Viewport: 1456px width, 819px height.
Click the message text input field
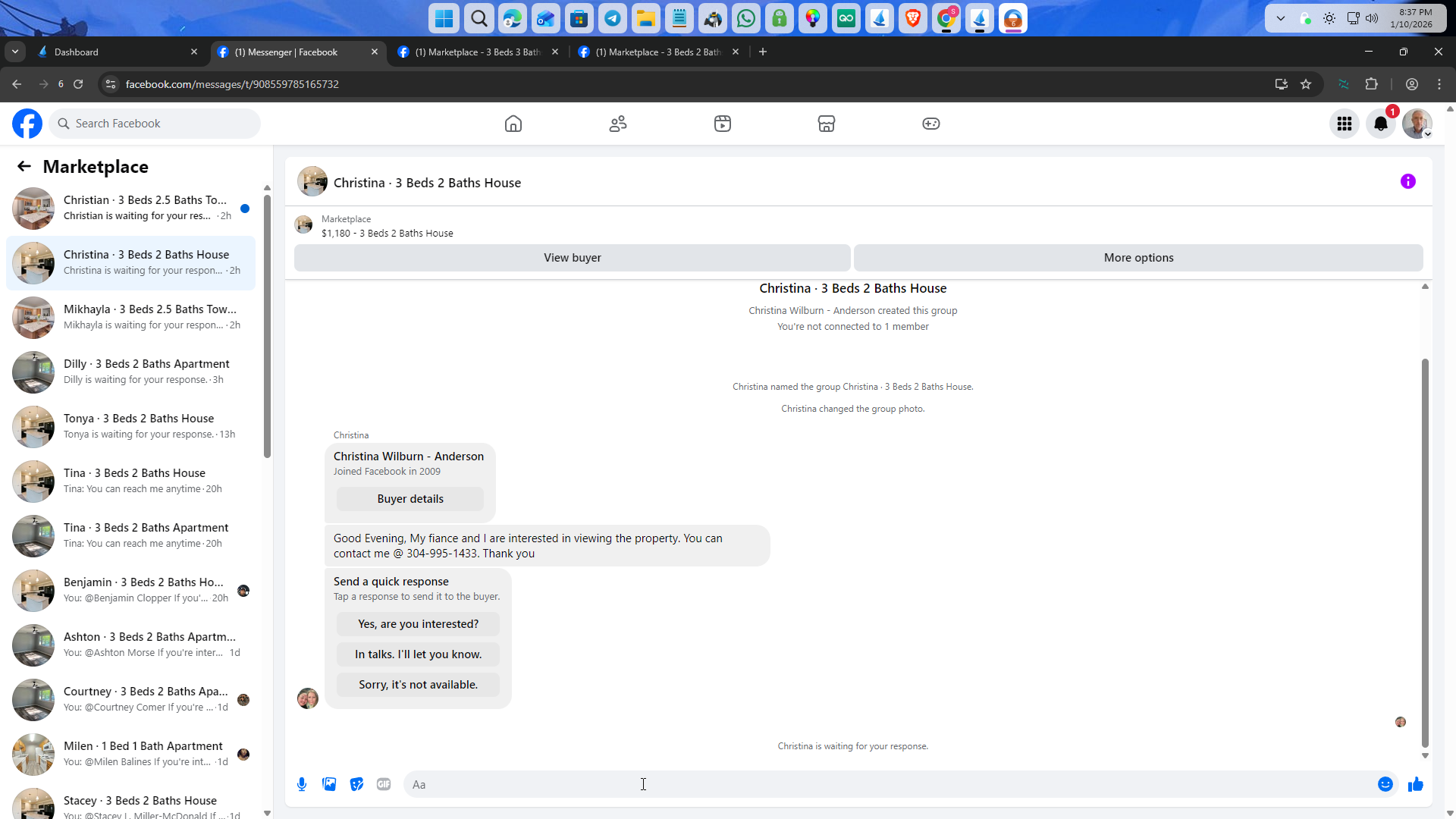887,784
